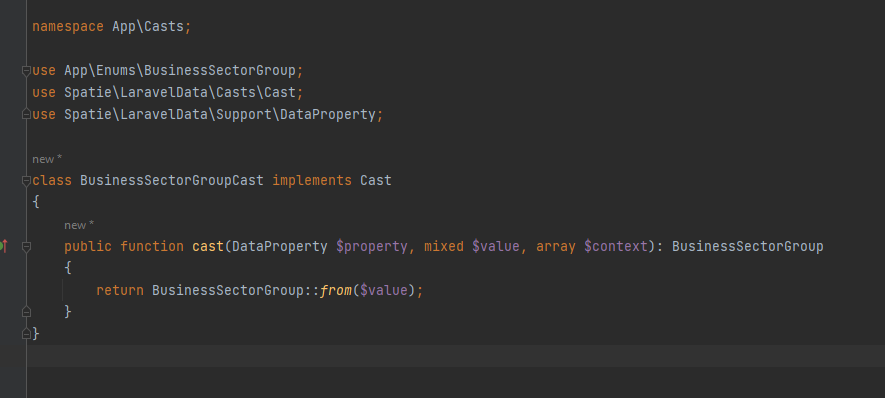This screenshot has height=398, width=885.
Task: Click the App\Enums\BusinessSectorGroup import
Action: click(x=180, y=71)
